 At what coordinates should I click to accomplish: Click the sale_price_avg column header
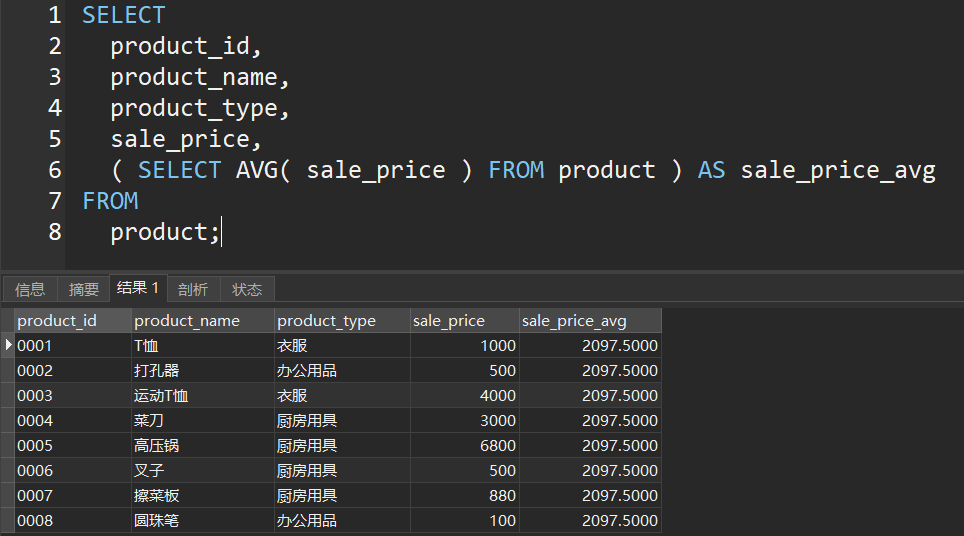590,321
